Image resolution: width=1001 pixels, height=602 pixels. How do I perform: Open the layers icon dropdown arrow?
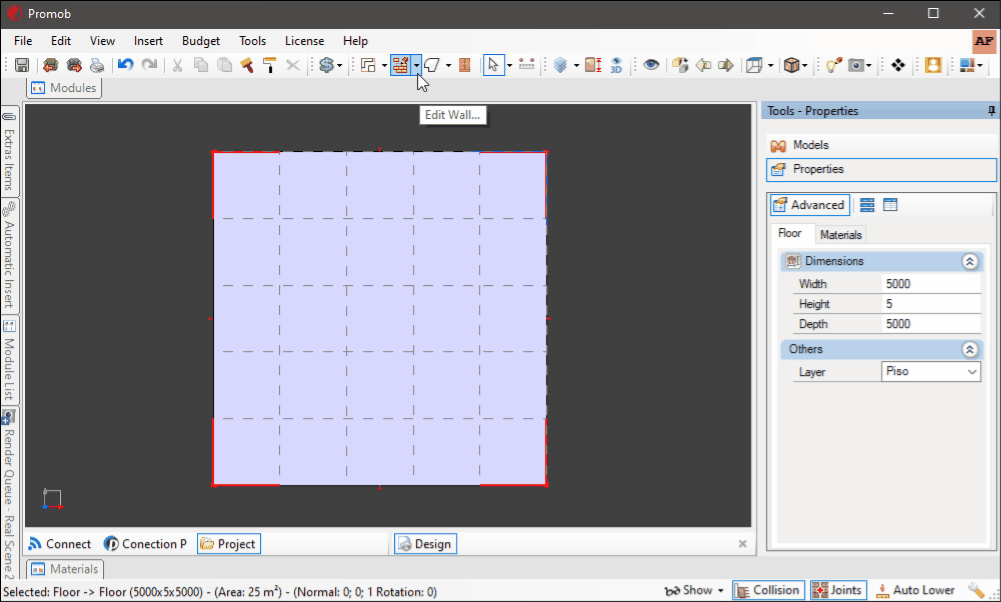(x=576, y=65)
